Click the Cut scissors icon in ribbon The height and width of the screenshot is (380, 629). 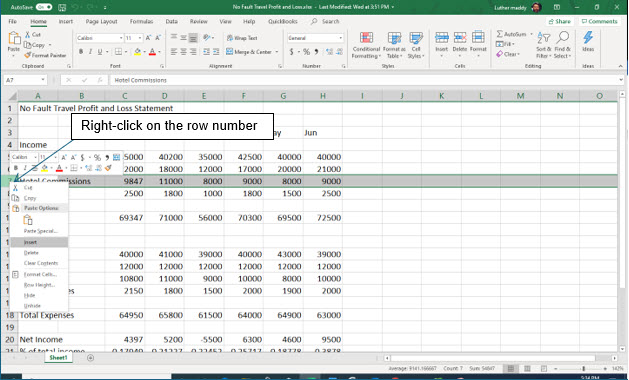pyautogui.click(x=28, y=35)
